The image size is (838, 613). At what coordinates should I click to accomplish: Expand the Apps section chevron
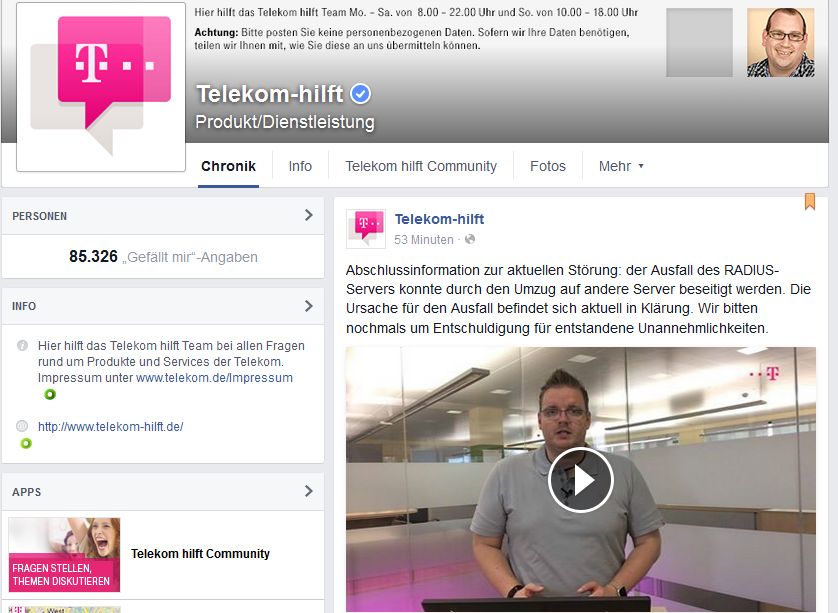click(308, 491)
